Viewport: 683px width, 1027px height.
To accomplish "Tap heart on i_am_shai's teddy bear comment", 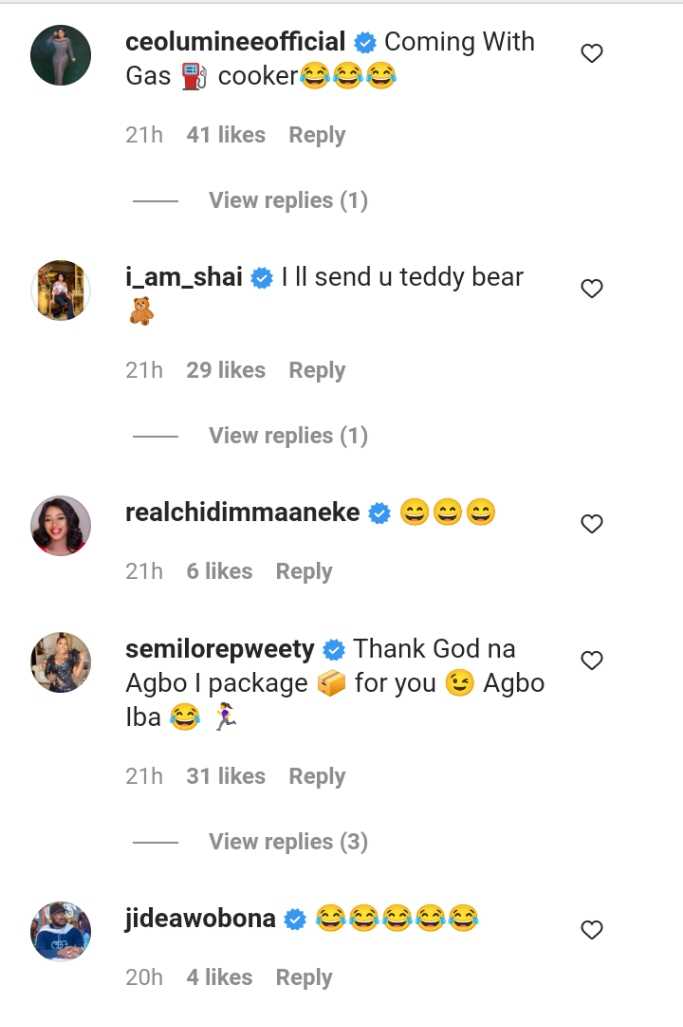I will (x=592, y=289).
